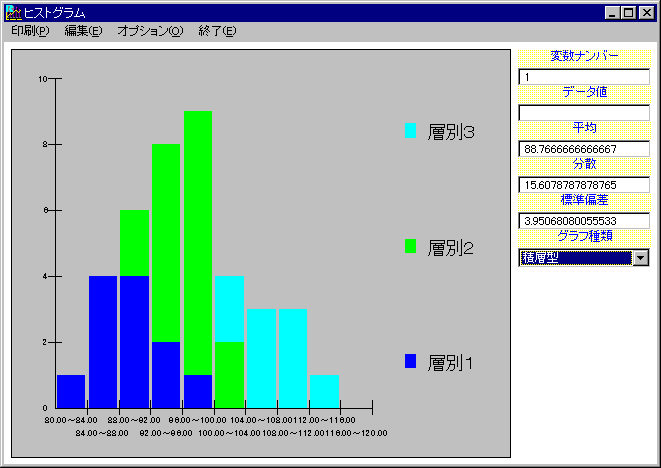Click the green 層別2 legend swatch
This screenshot has width=661, height=468.
point(411,246)
